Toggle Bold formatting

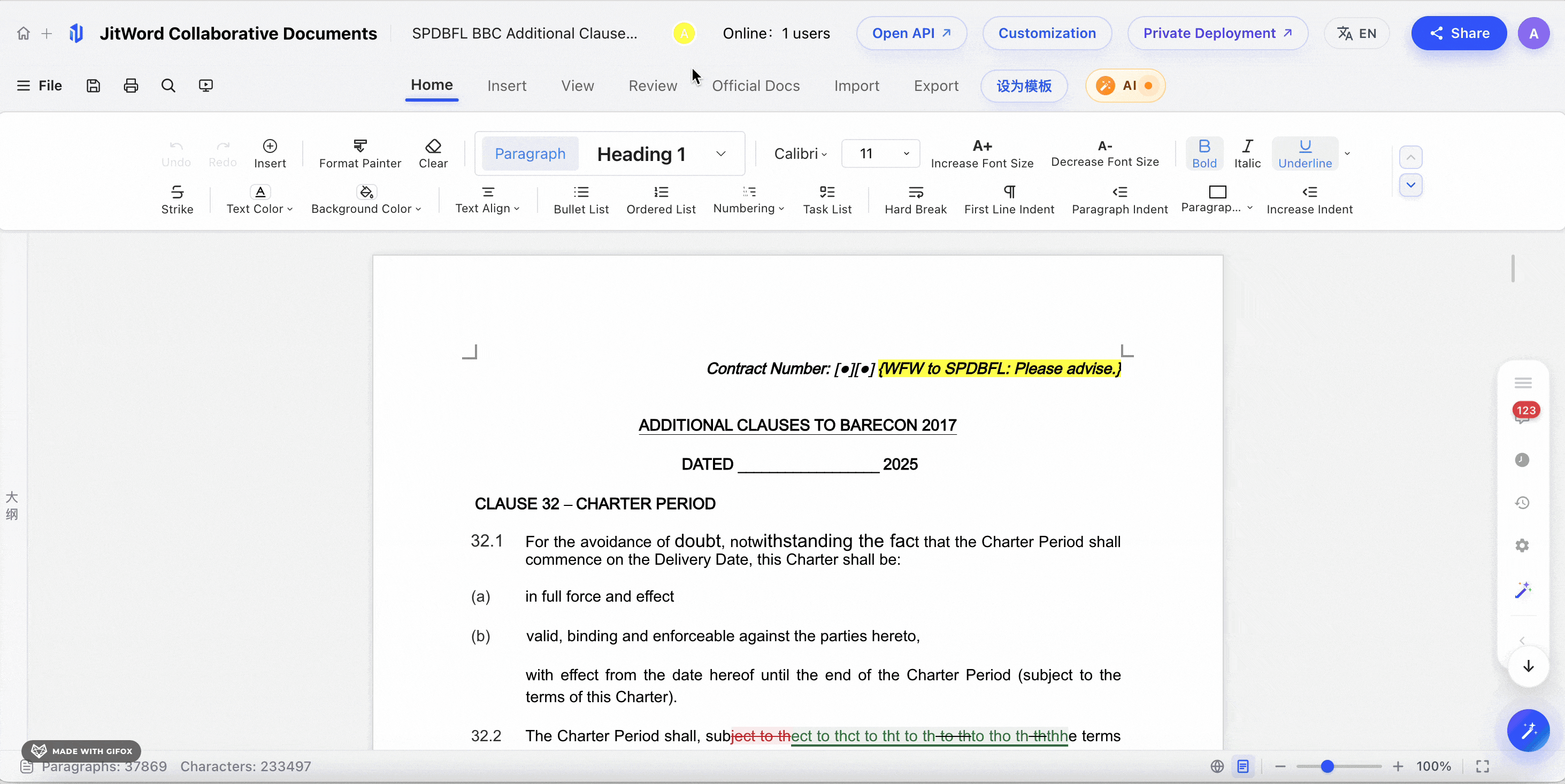pos(1204,153)
